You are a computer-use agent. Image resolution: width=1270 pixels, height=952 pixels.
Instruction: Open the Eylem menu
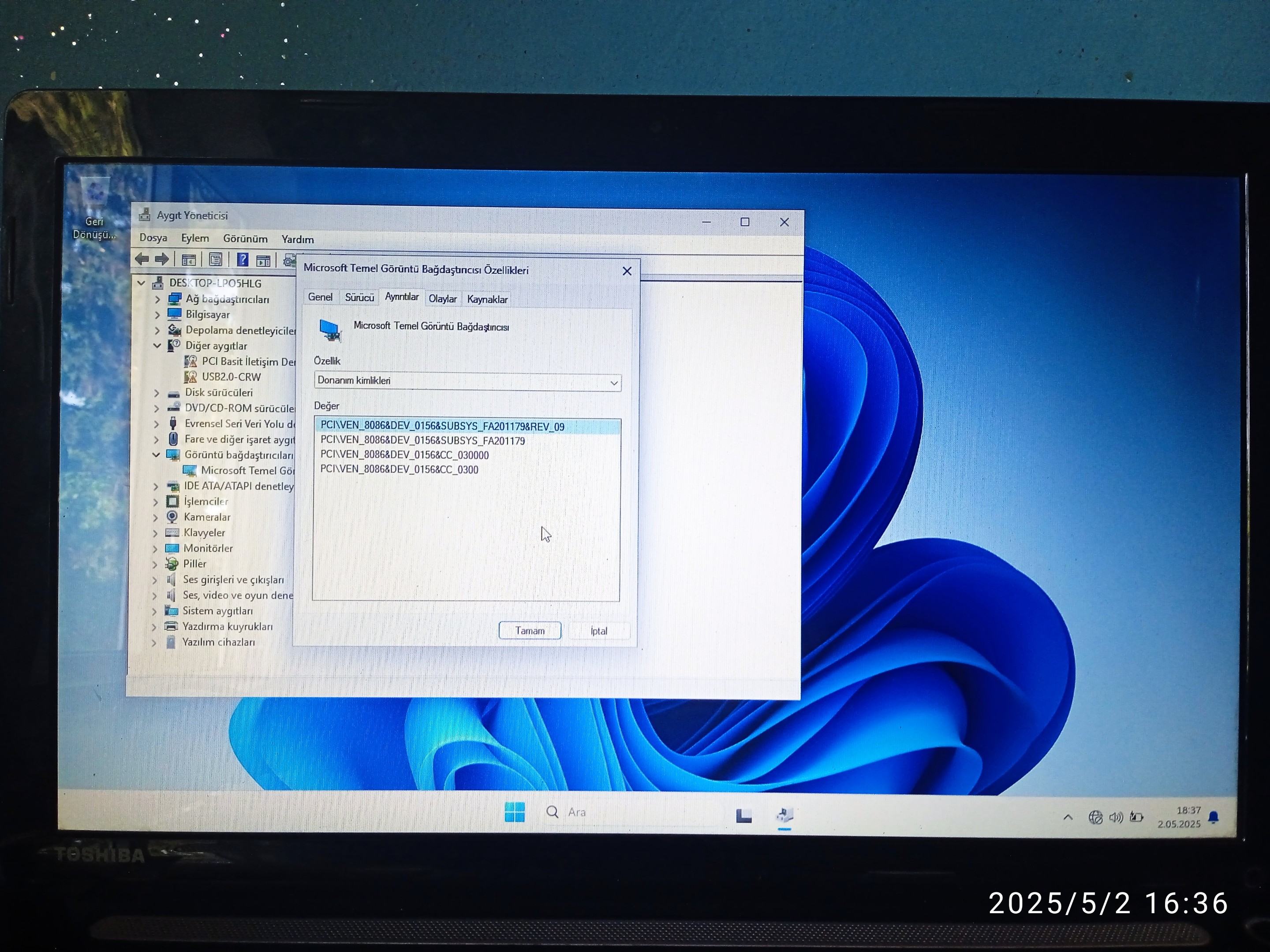pos(195,238)
